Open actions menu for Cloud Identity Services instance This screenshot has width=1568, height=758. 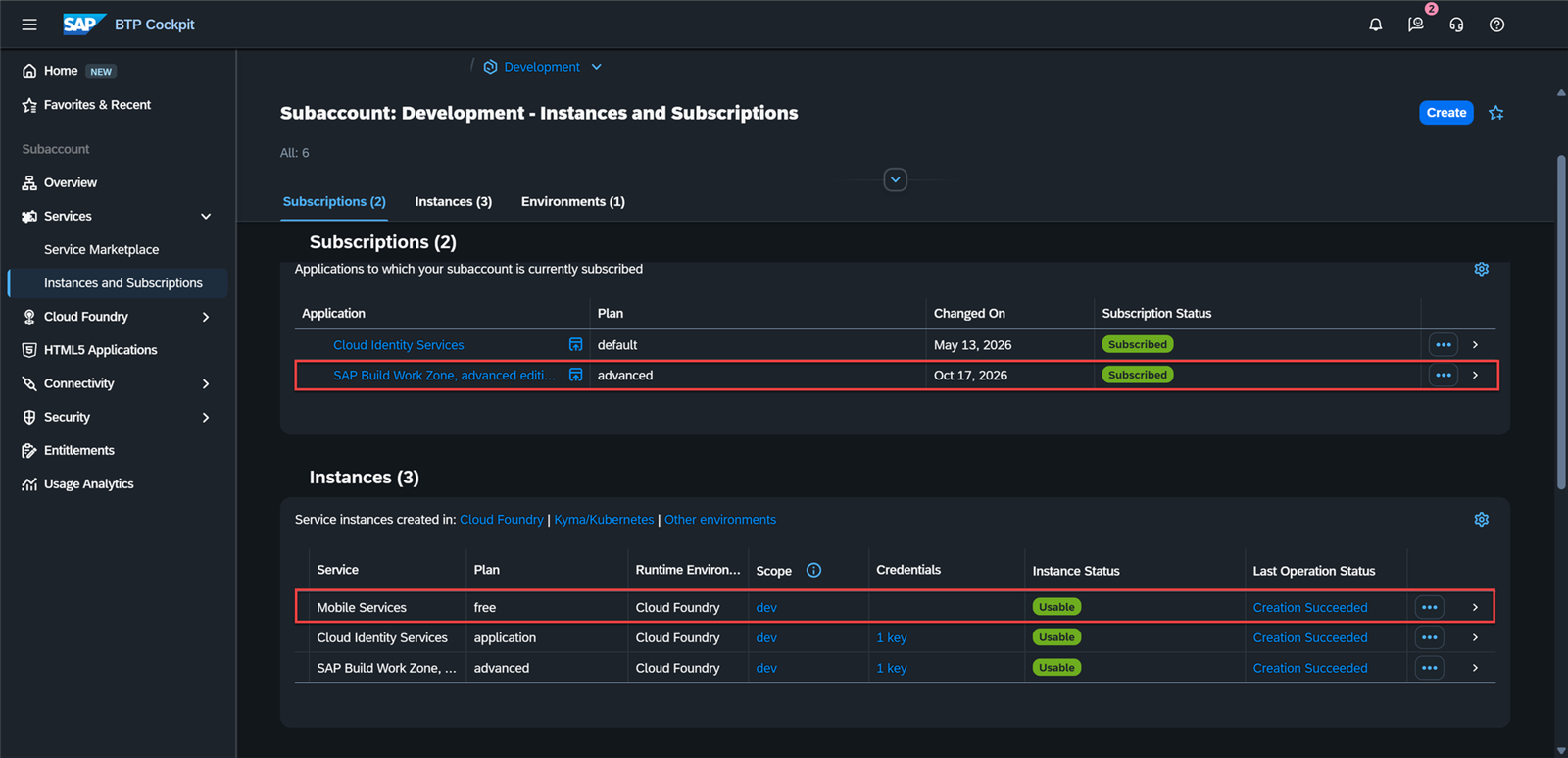click(1430, 637)
